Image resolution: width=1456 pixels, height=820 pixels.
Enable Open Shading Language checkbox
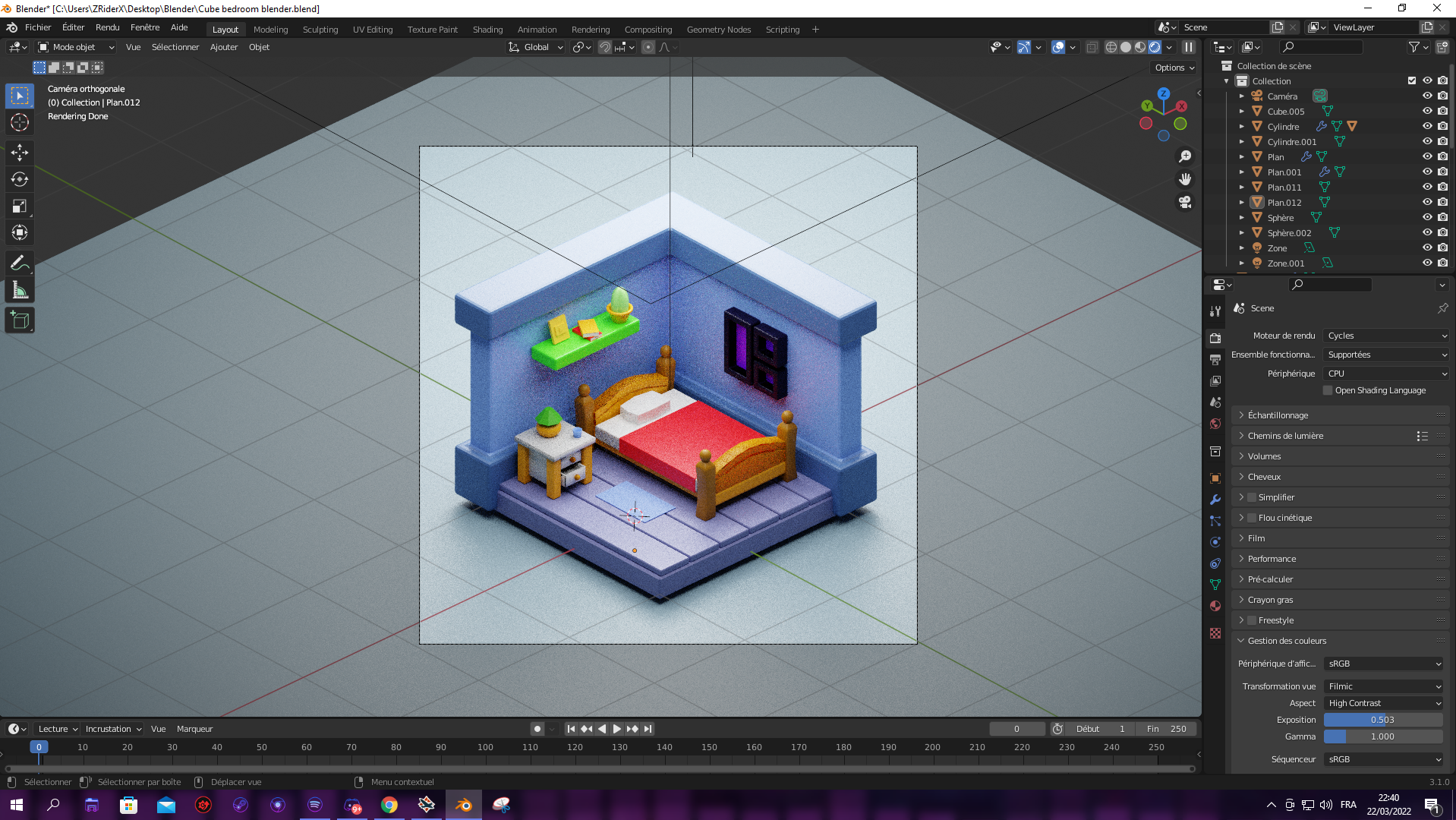pos(1328,390)
